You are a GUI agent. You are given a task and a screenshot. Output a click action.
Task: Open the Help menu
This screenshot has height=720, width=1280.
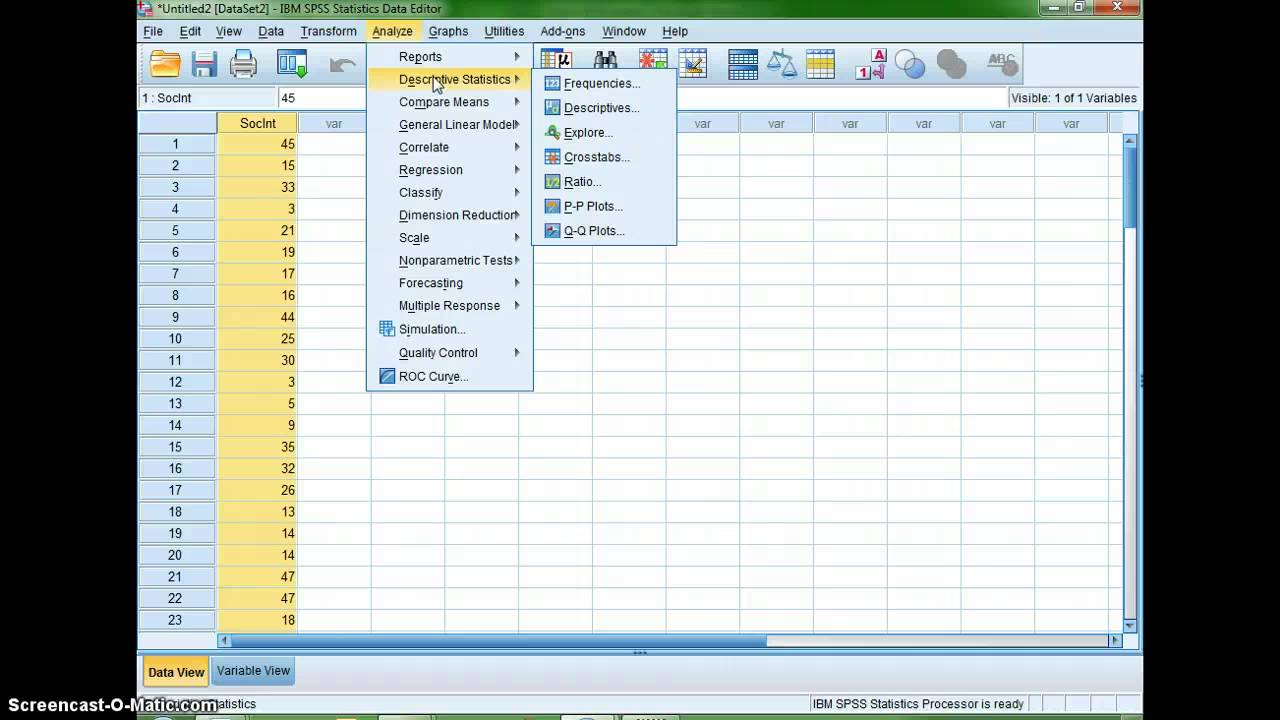click(x=675, y=32)
